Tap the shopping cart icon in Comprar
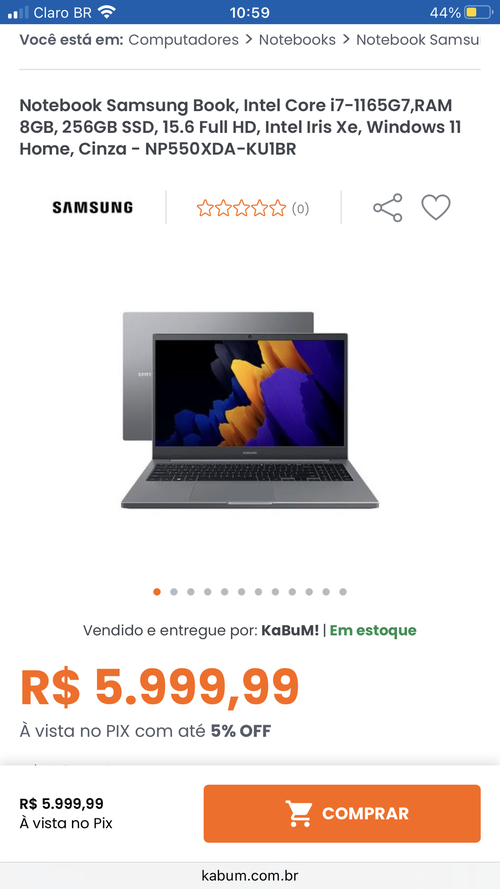 tap(298, 814)
